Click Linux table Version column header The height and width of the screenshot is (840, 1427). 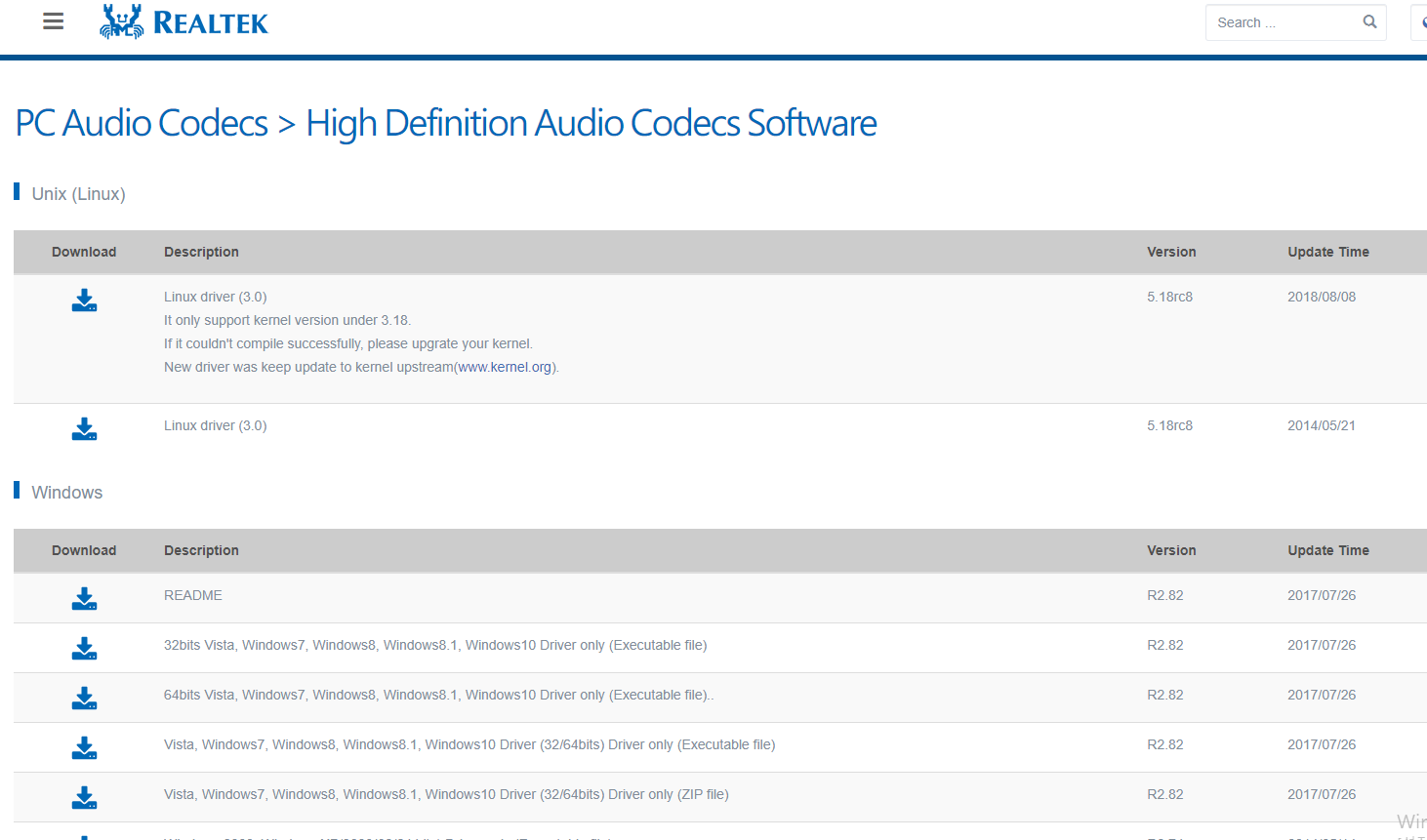[x=1171, y=252]
